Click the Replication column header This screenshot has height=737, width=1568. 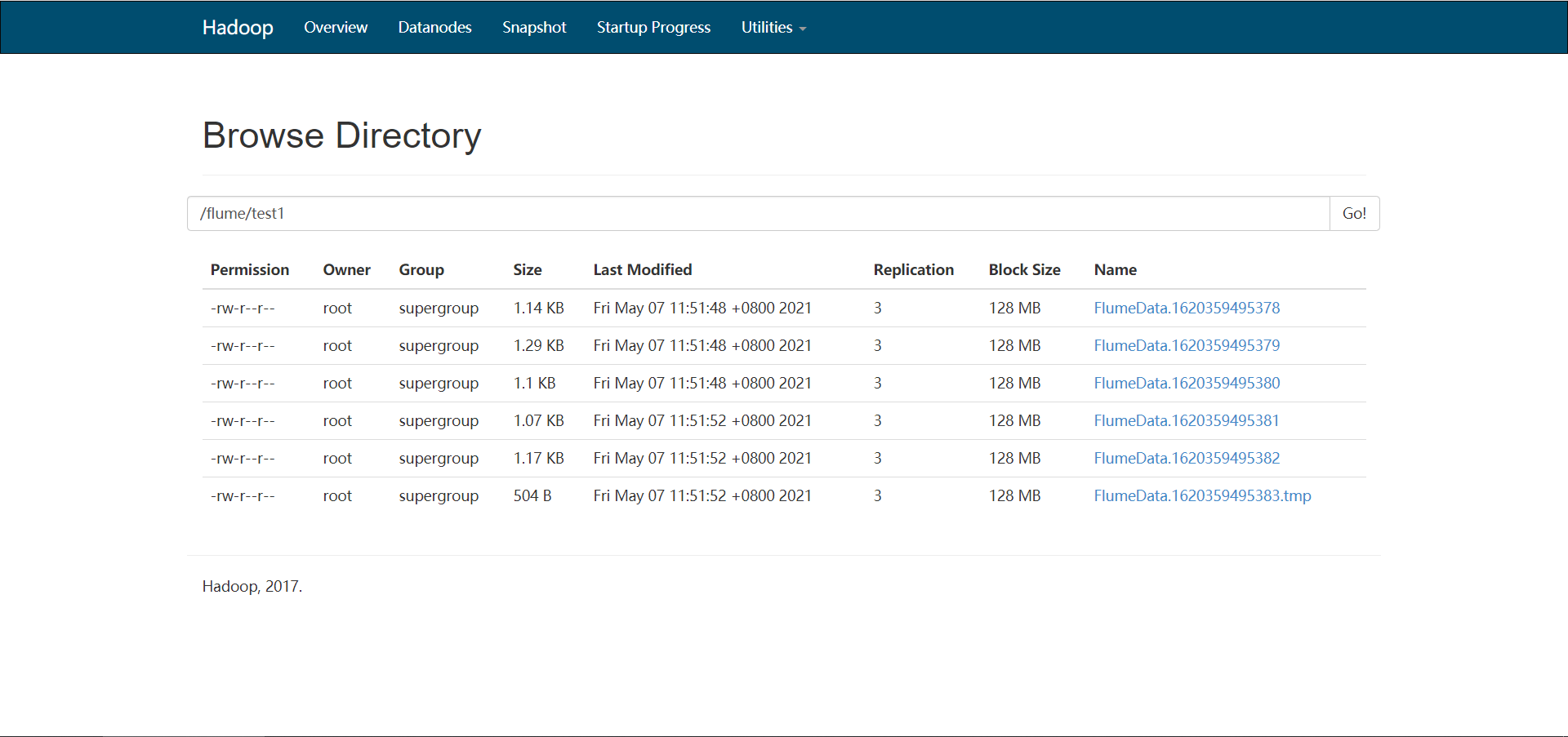(x=913, y=269)
